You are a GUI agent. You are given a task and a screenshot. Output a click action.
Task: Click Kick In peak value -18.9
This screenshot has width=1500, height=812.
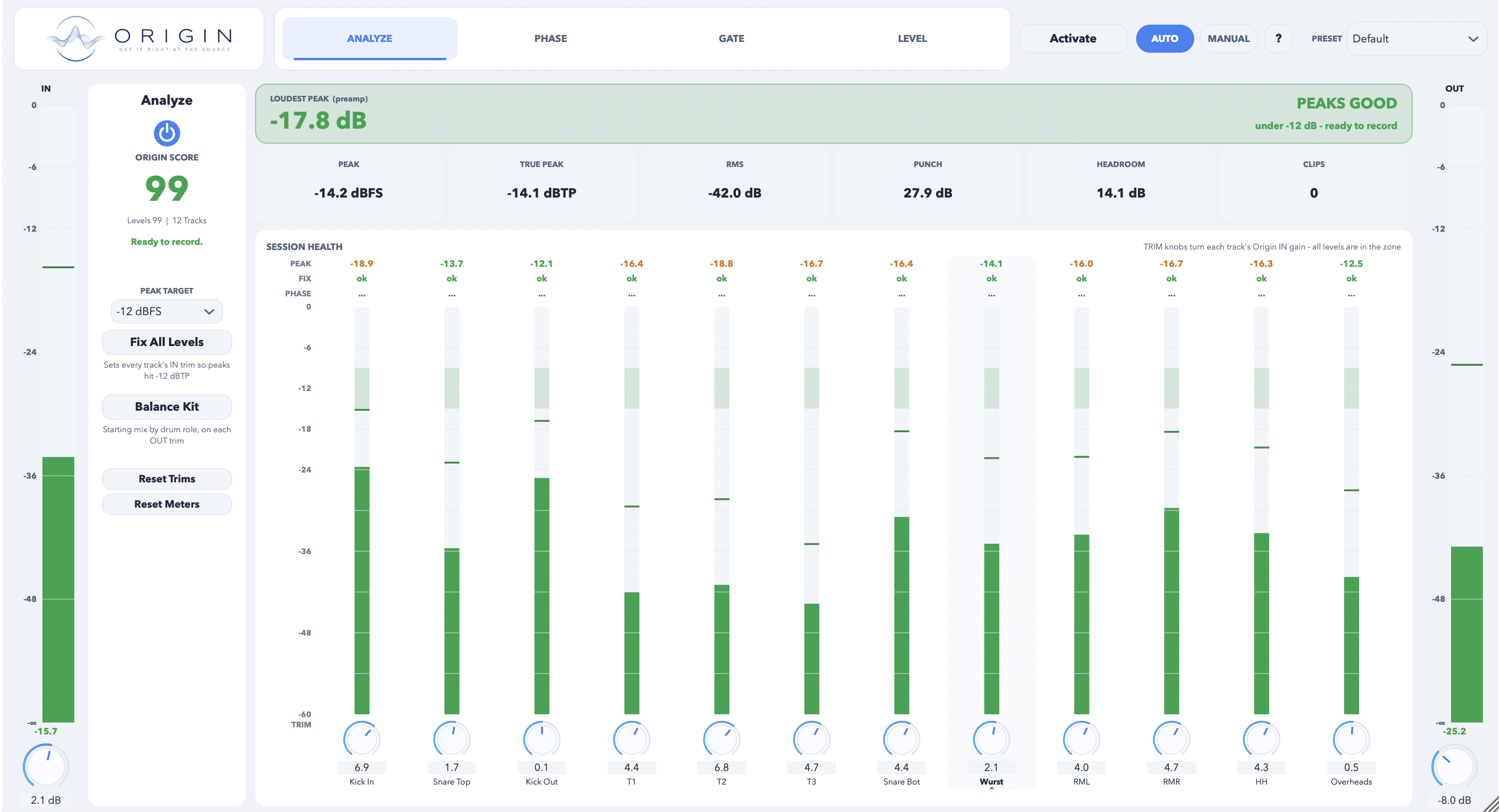pos(362,264)
